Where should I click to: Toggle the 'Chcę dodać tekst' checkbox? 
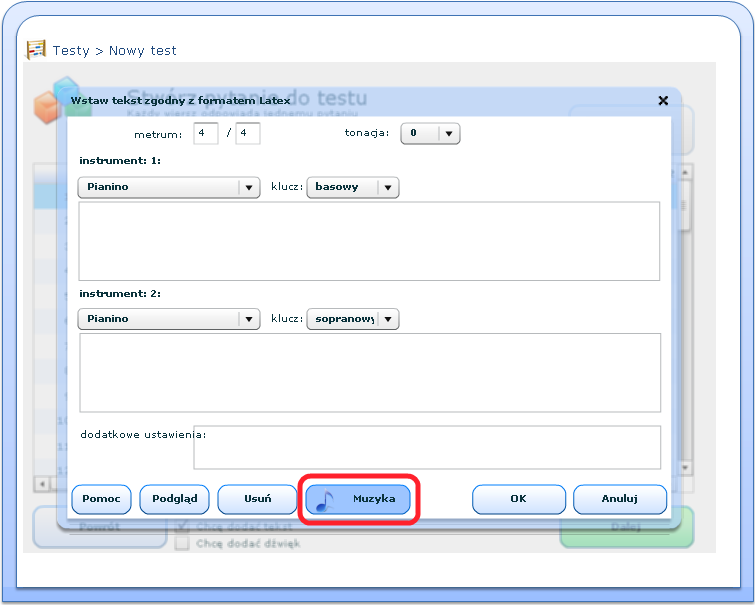click(182, 528)
